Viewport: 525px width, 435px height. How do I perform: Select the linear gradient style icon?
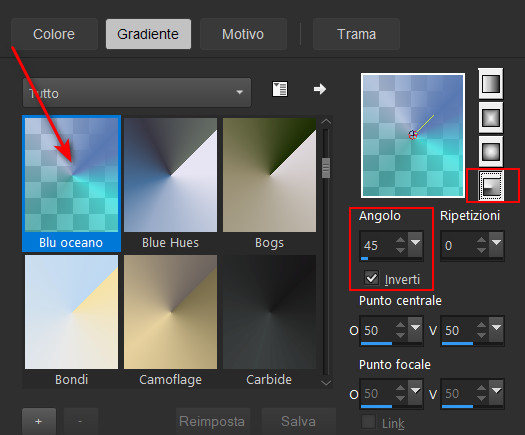click(491, 83)
